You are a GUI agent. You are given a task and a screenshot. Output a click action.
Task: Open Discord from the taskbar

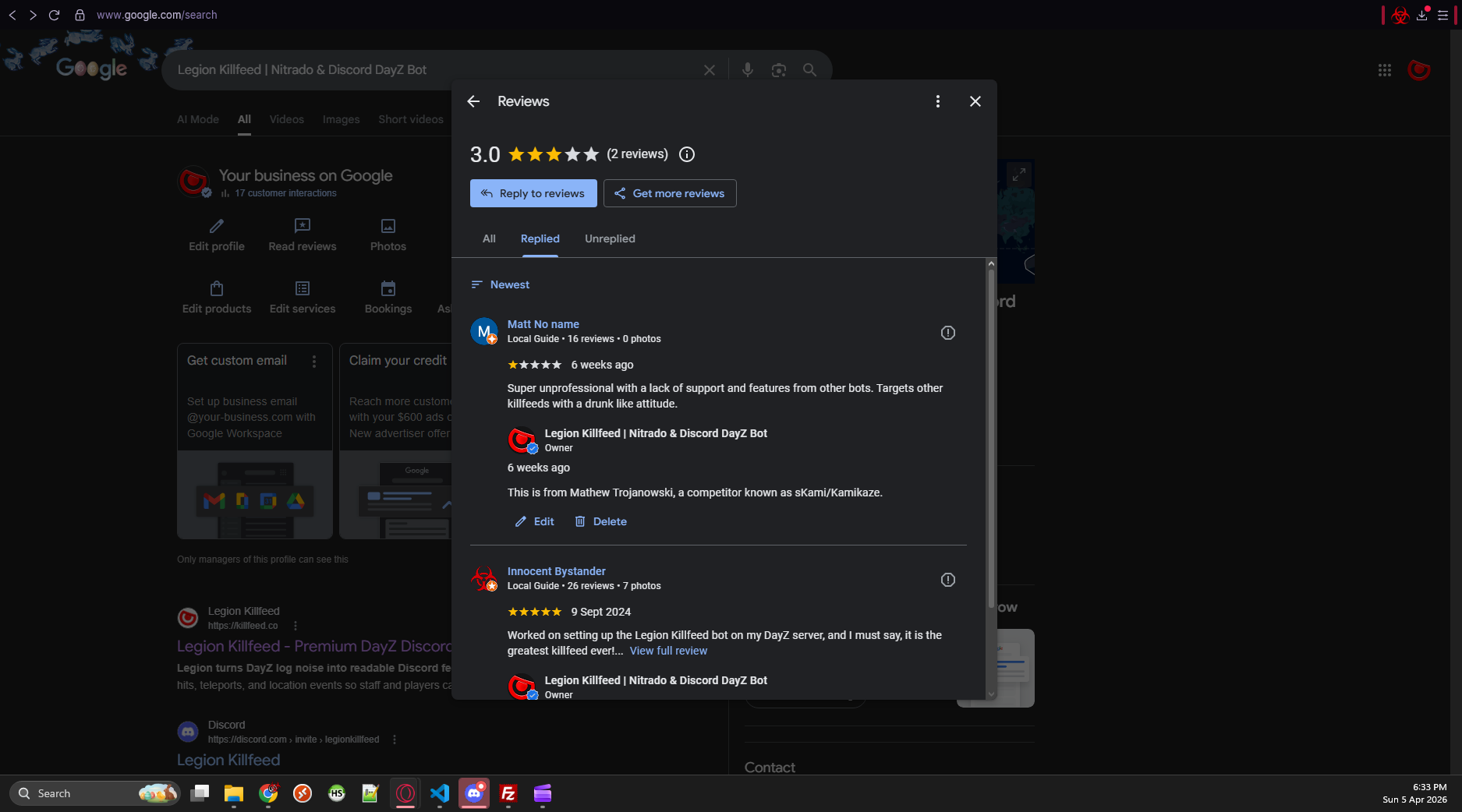click(x=474, y=793)
